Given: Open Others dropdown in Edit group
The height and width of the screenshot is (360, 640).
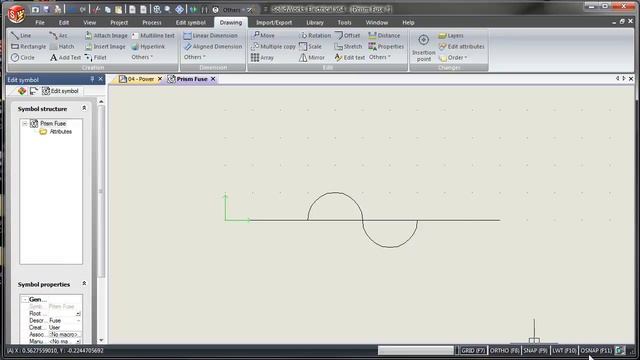Looking at the screenshot, I should coord(380,57).
